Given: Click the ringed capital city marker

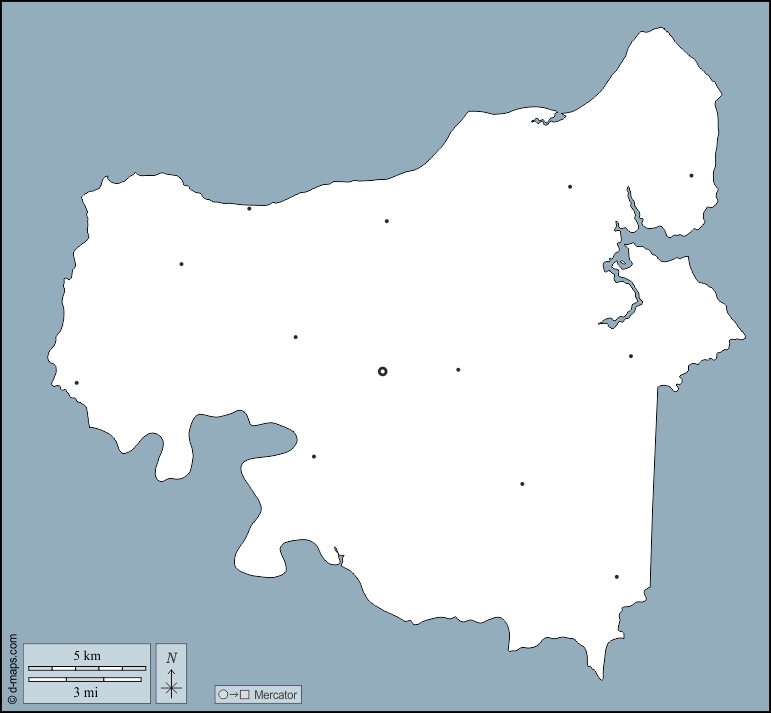Looking at the screenshot, I should pos(382,371).
